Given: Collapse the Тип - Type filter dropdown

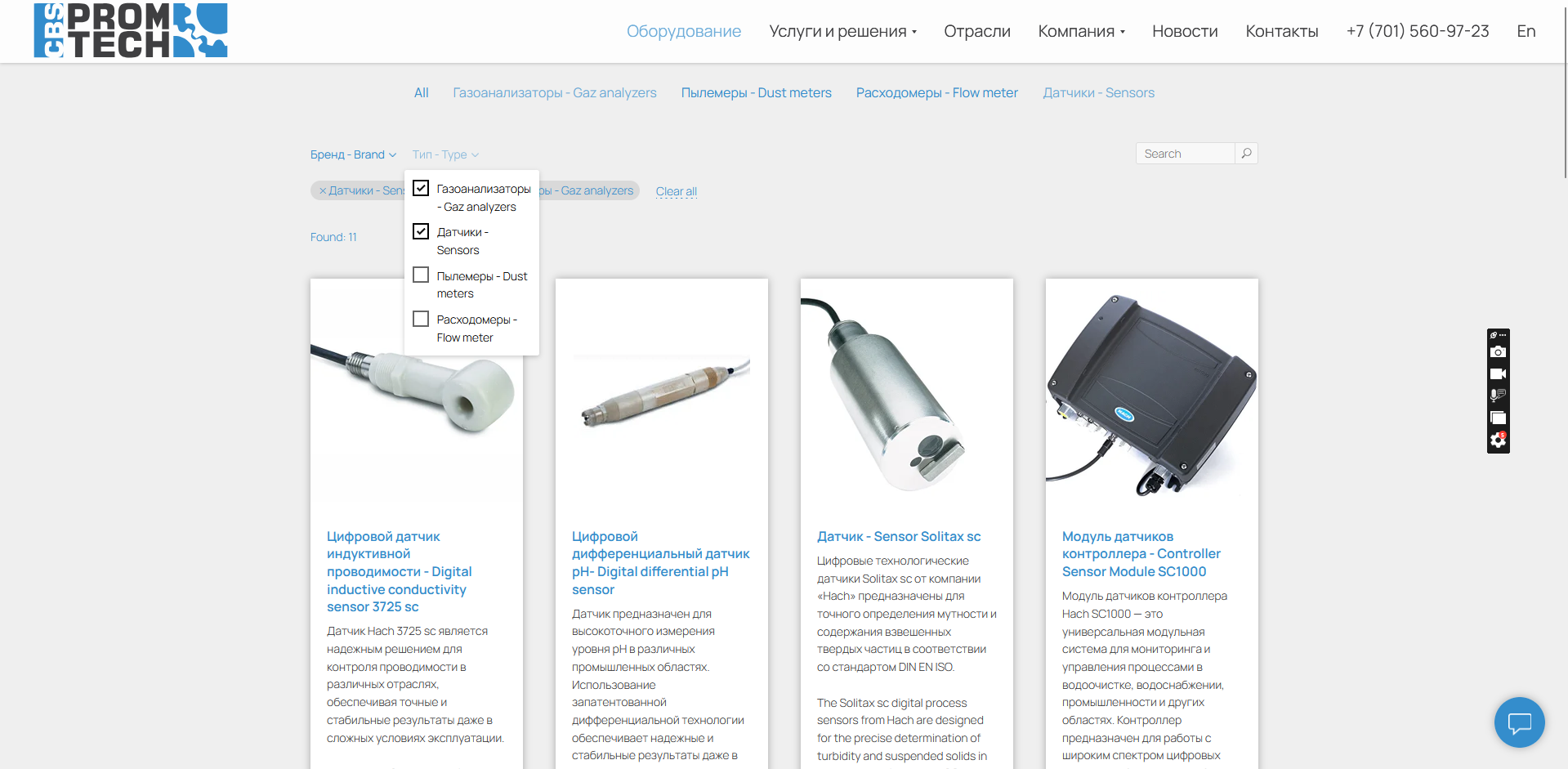Looking at the screenshot, I should tap(445, 154).
